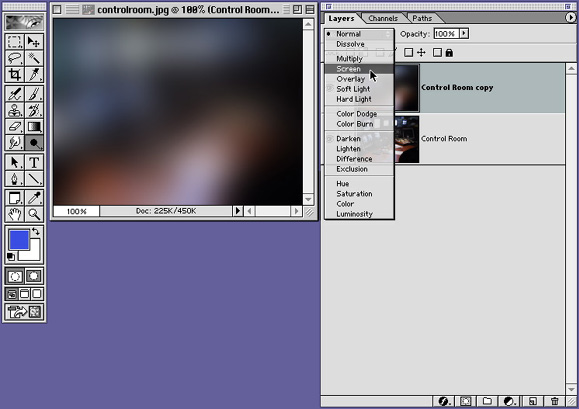
Task: Select the Zoom tool
Action: [34, 214]
